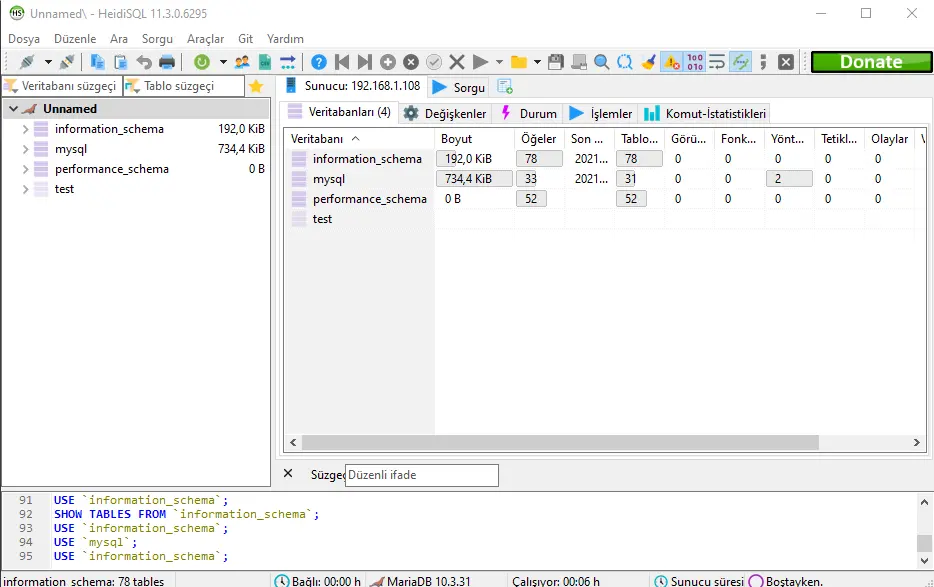Add a new query tab icon
Viewport: 934px width, 587px height.
pos(505,86)
